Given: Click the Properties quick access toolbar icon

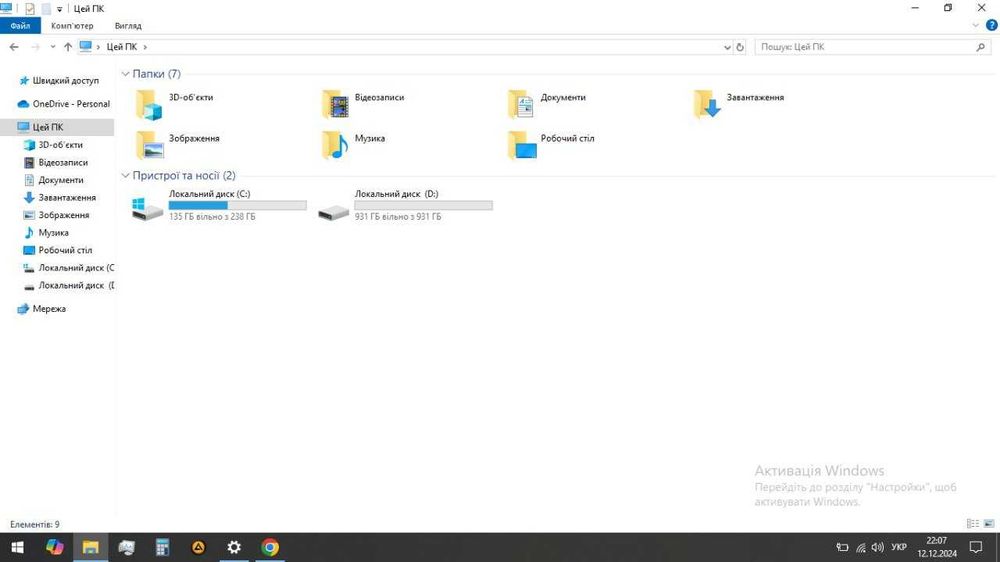Looking at the screenshot, I should [29, 9].
